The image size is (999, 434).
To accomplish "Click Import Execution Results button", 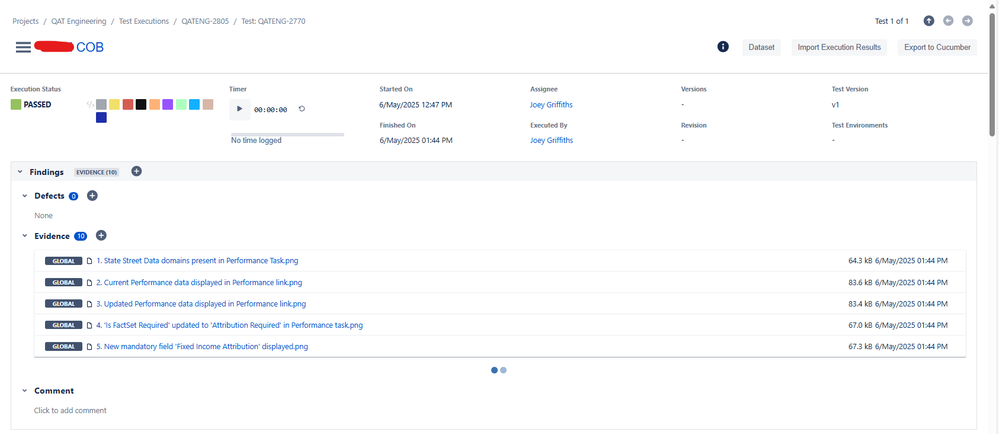I will tap(839, 47).
